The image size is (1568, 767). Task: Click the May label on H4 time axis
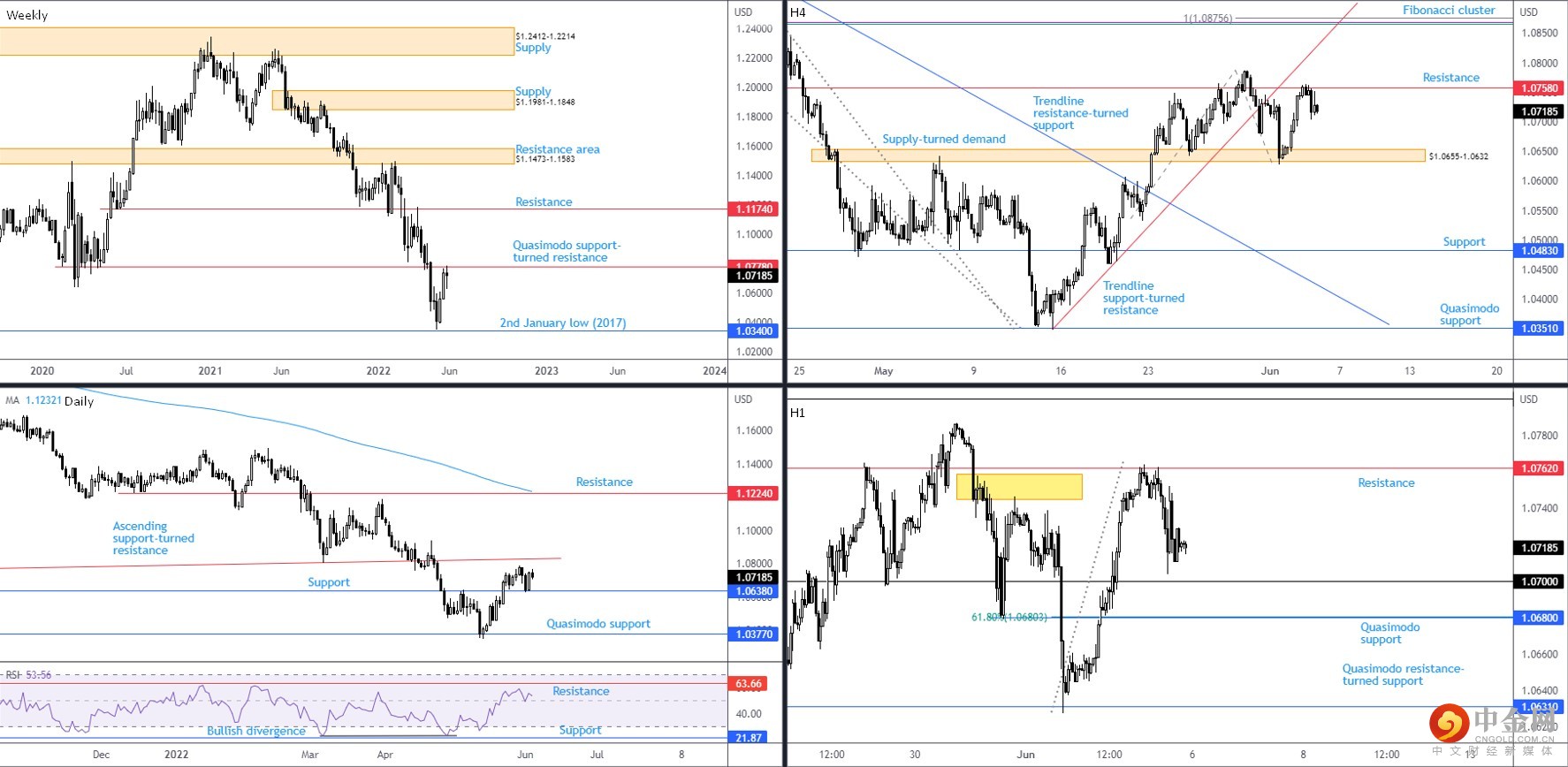pyautogui.click(x=883, y=371)
